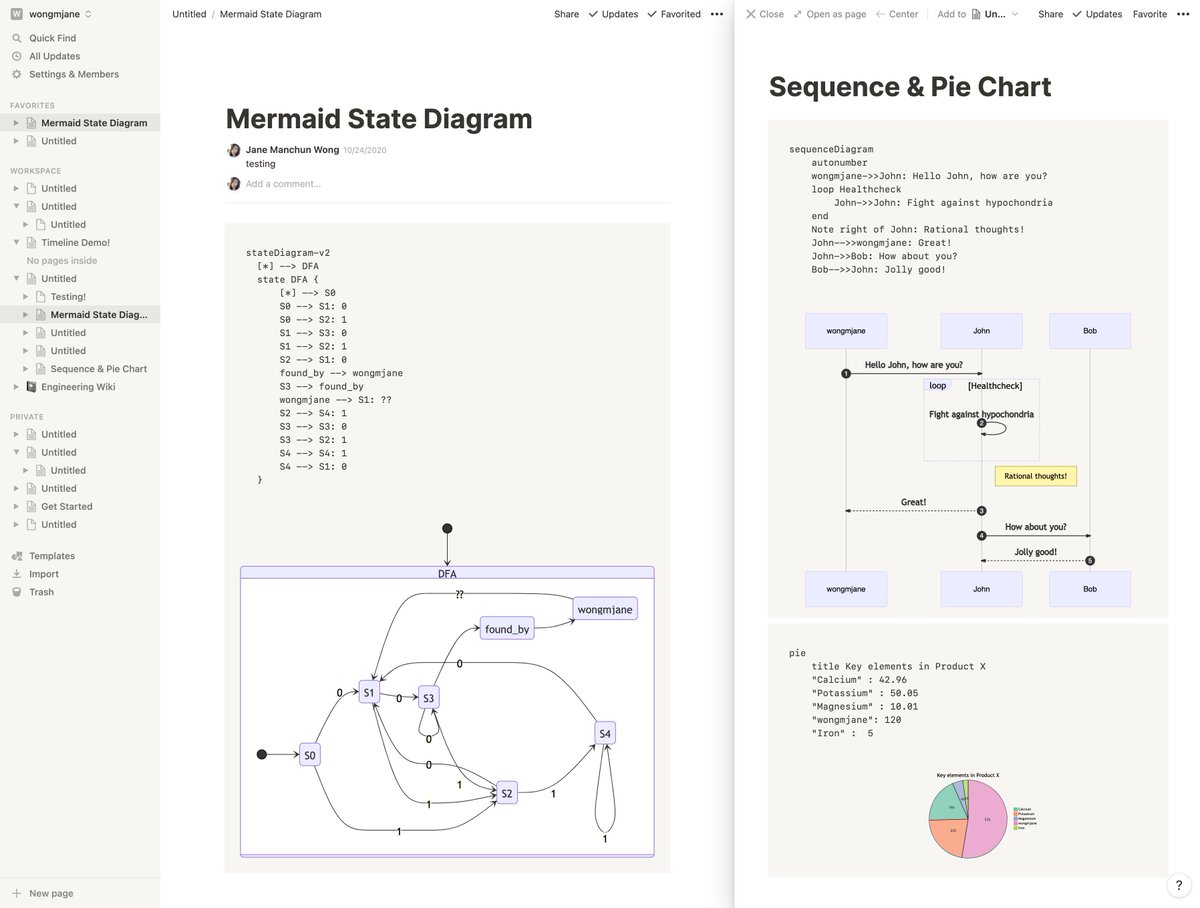Image resolution: width=1200 pixels, height=908 pixels.
Task: Click the Mermaid State Diagram page title
Action: tap(379, 119)
